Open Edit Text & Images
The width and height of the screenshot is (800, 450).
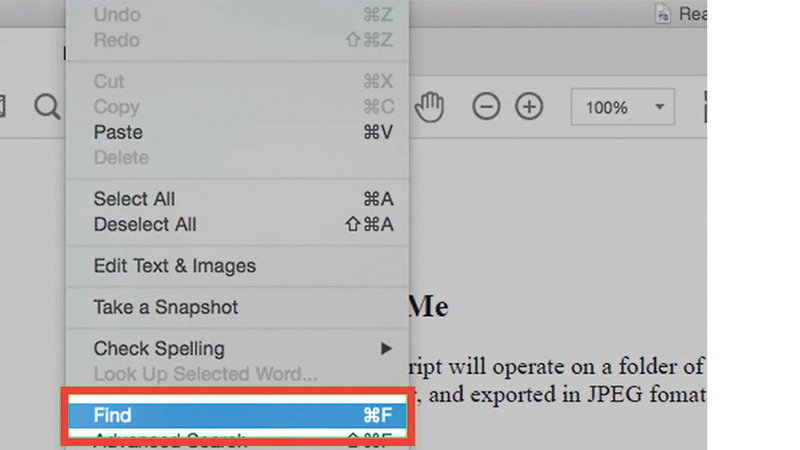click(175, 266)
